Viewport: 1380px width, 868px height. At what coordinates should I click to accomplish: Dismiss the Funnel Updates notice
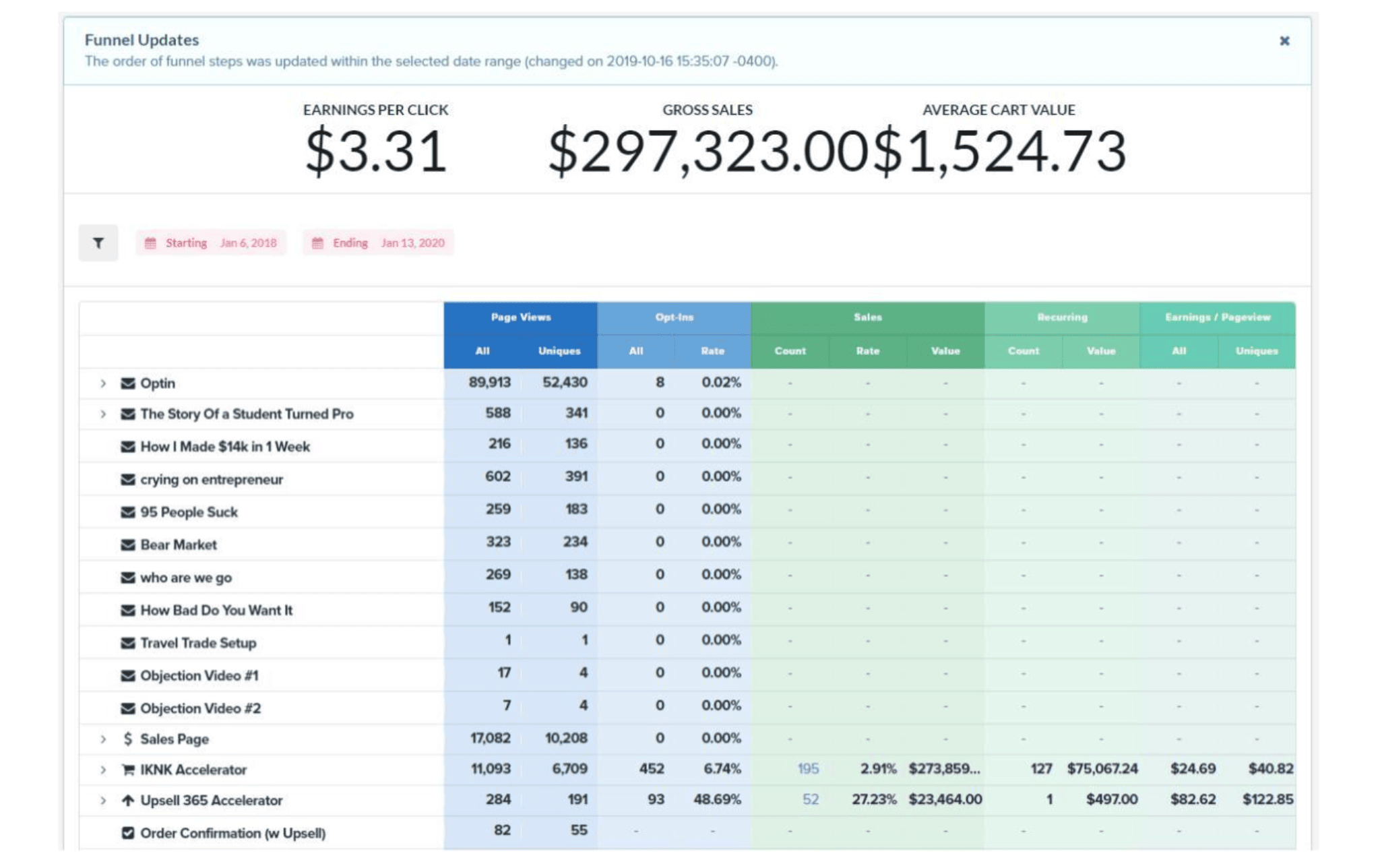click(x=1284, y=41)
